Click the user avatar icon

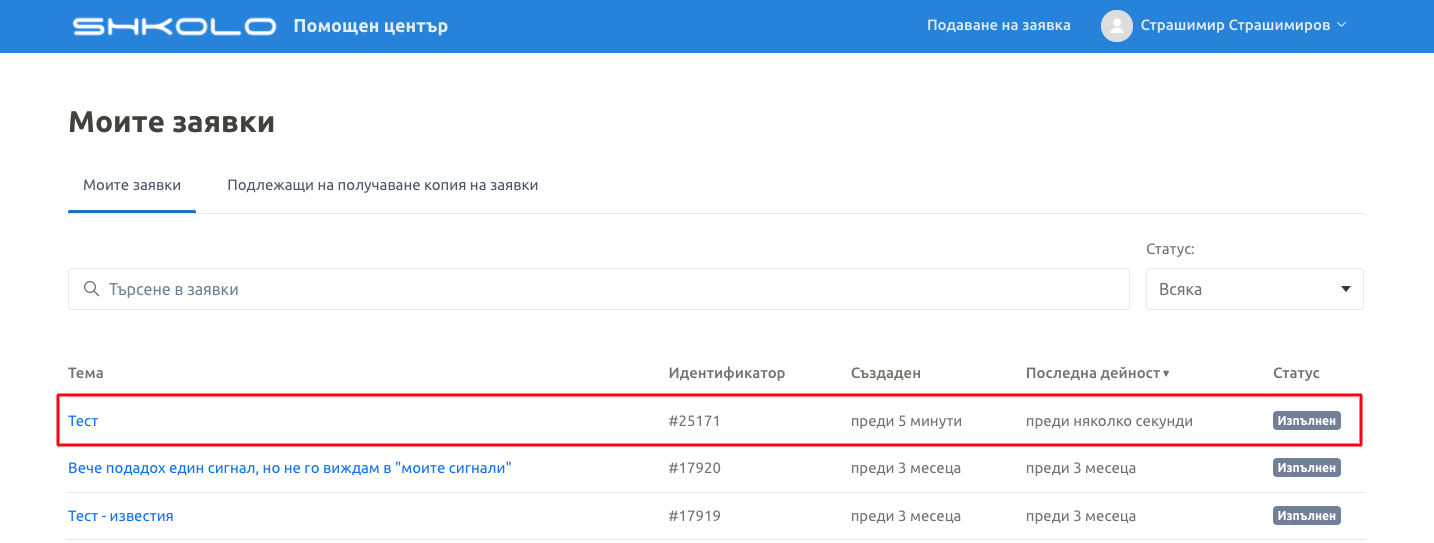point(1116,26)
